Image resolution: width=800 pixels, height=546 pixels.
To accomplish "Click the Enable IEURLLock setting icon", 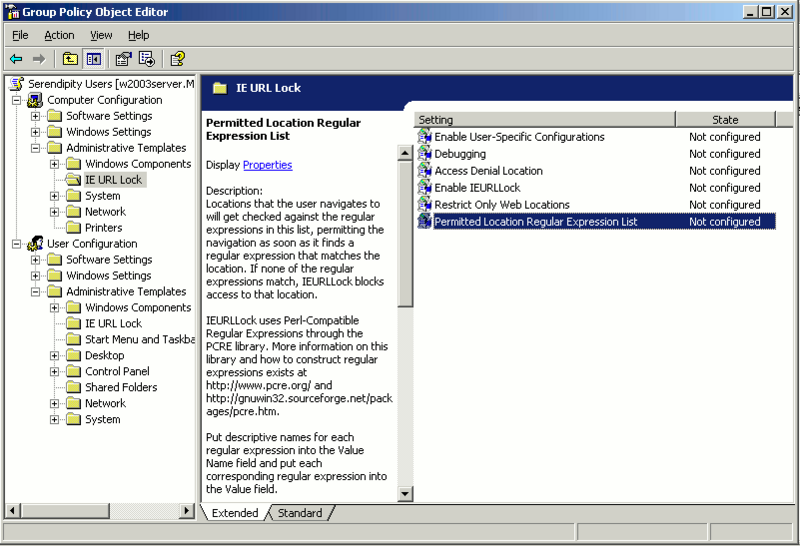I will (x=424, y=187).
